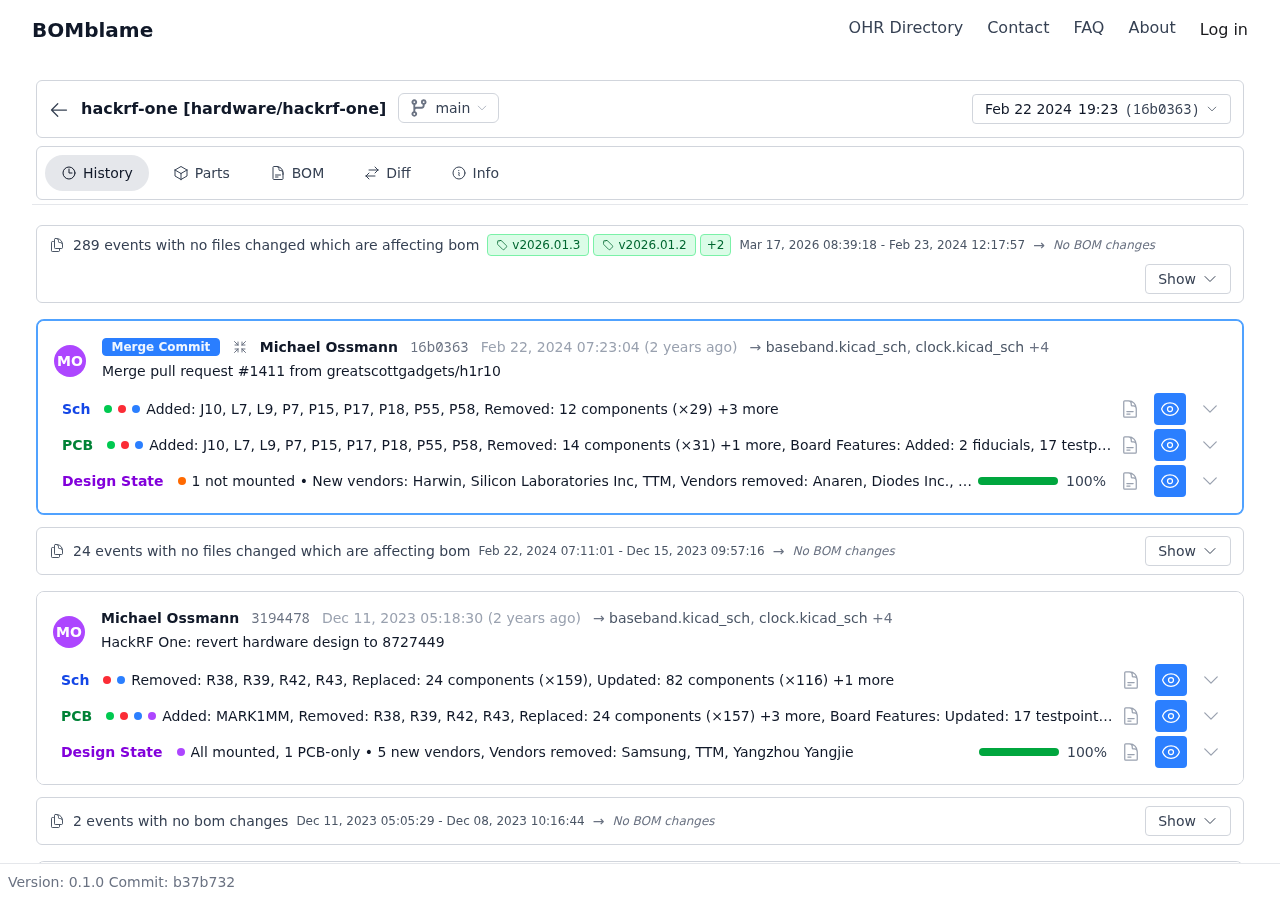Screen dimensions: 1280x900
Task: Click the +2 additional tags badge
Action: tap(715, 245)
